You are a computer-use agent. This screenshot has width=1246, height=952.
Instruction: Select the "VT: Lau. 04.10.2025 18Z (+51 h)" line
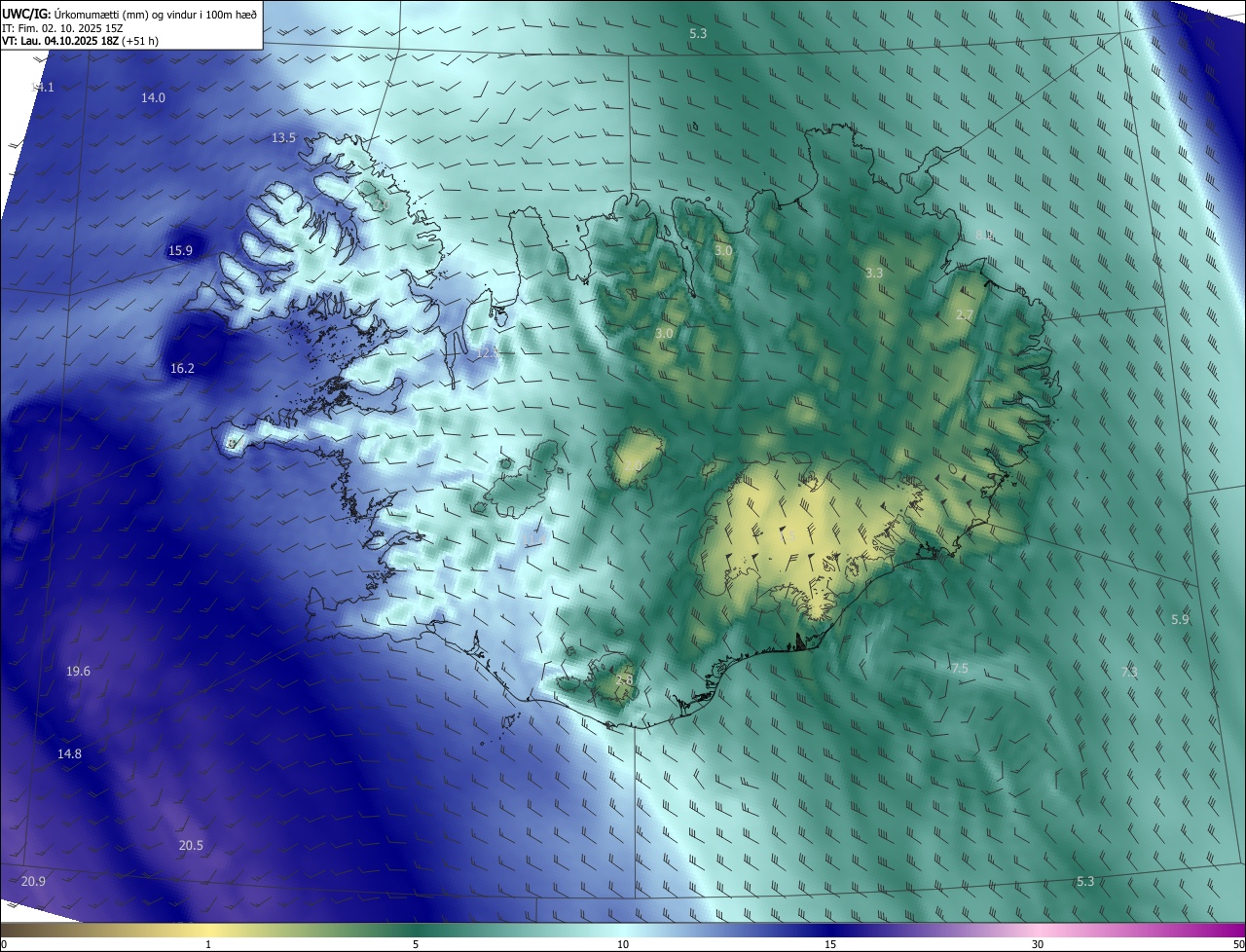81,41
